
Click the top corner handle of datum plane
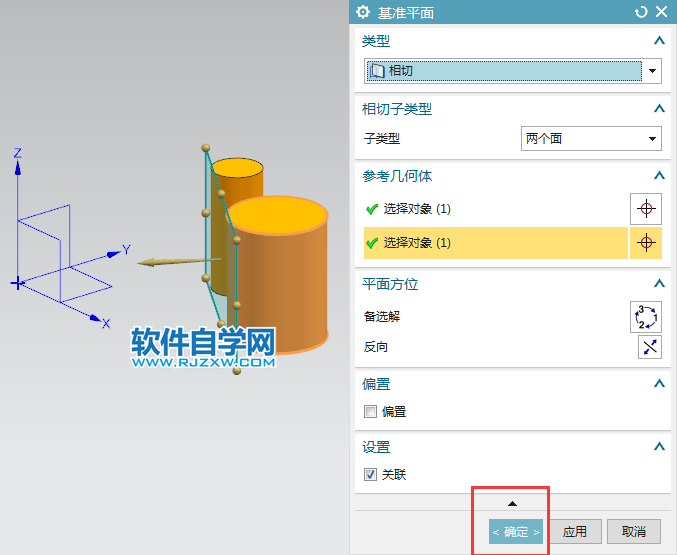[x=206, y=148]
